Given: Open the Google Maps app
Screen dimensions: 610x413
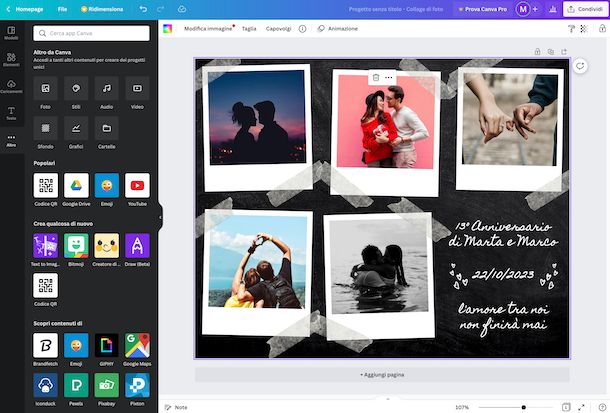Looking at the screenshot, I should coord(137,345).
